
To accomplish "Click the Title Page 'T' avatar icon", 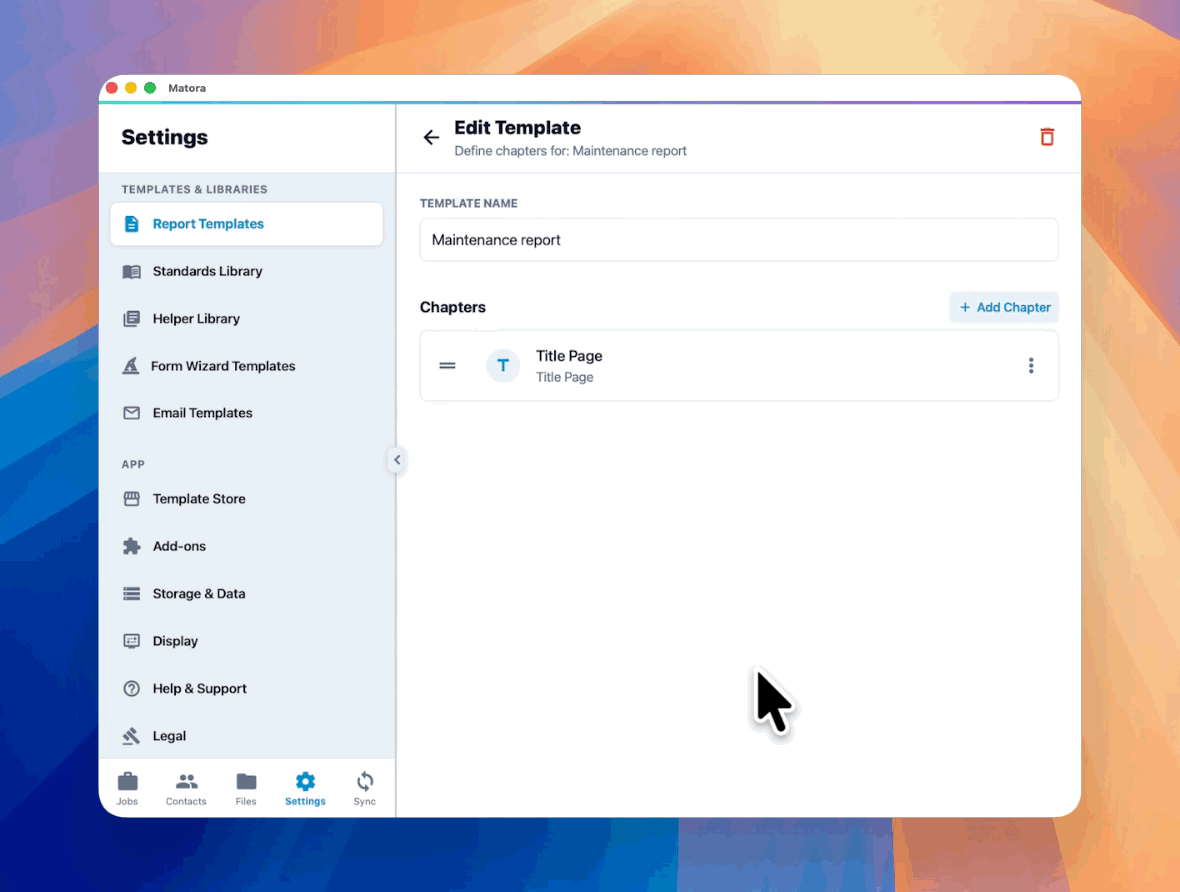I will 503,366.
